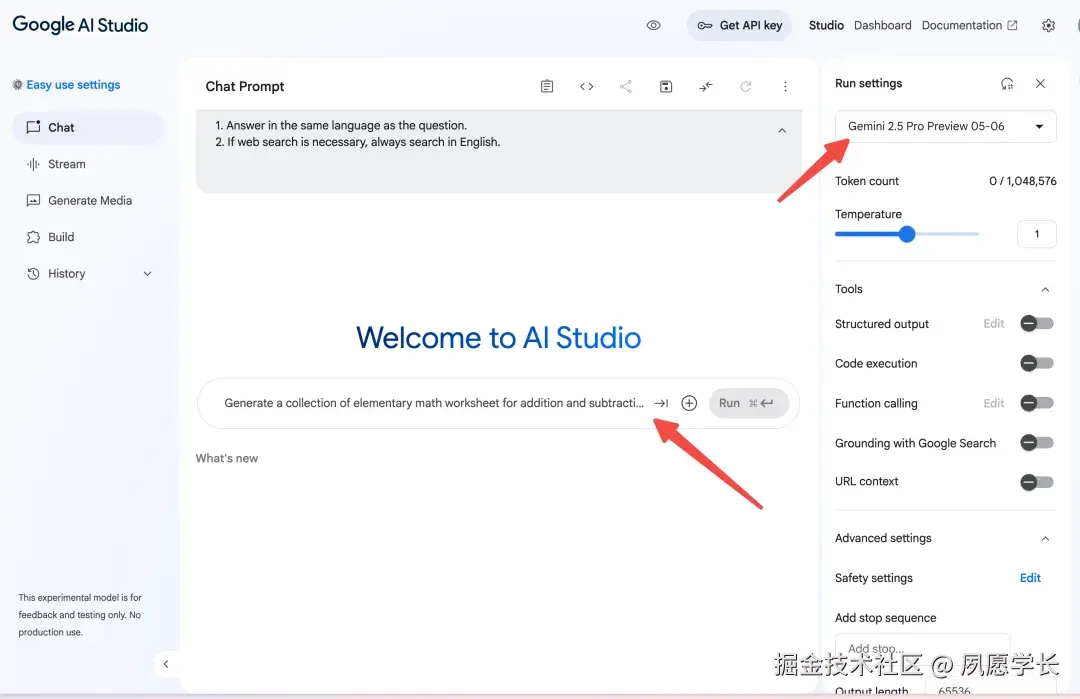Viewport: 1080px width, 699px height.
Task: Click the Get API key button
Action: pos(740,25)
